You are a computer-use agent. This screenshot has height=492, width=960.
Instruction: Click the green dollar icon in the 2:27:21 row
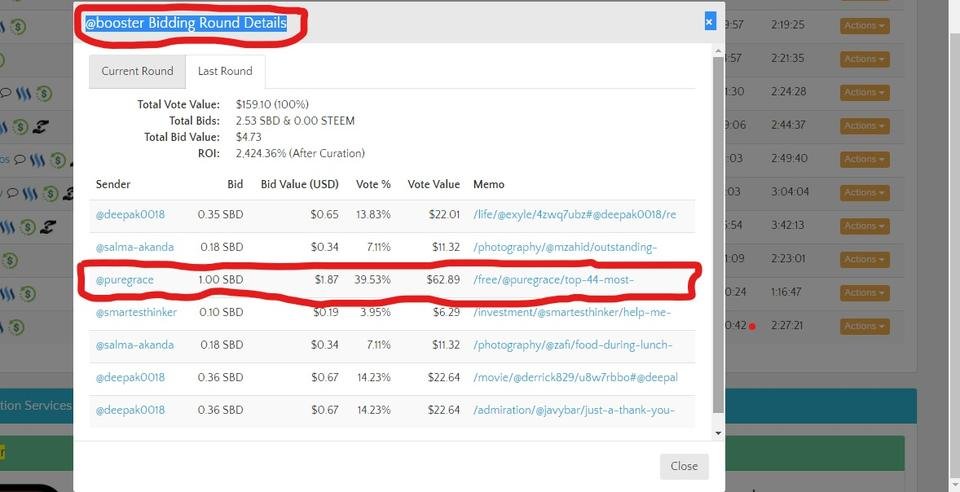pyautogui.click(x=16, y=327)
